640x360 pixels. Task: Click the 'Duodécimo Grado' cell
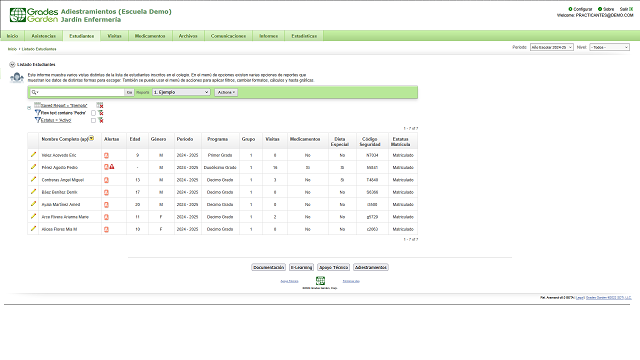point(220,167)
